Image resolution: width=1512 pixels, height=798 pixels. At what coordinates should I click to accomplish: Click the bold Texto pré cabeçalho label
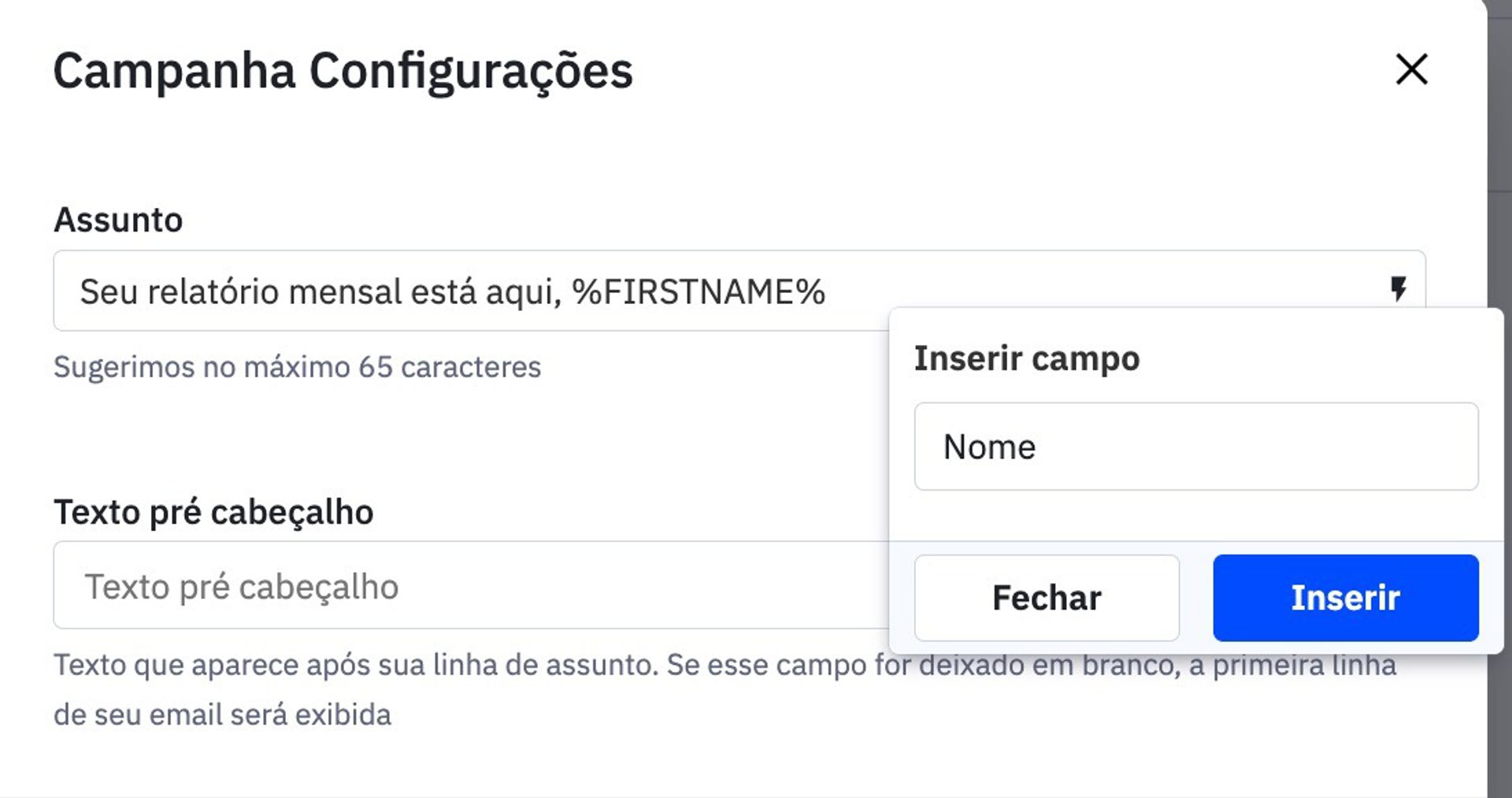(213, 512)
